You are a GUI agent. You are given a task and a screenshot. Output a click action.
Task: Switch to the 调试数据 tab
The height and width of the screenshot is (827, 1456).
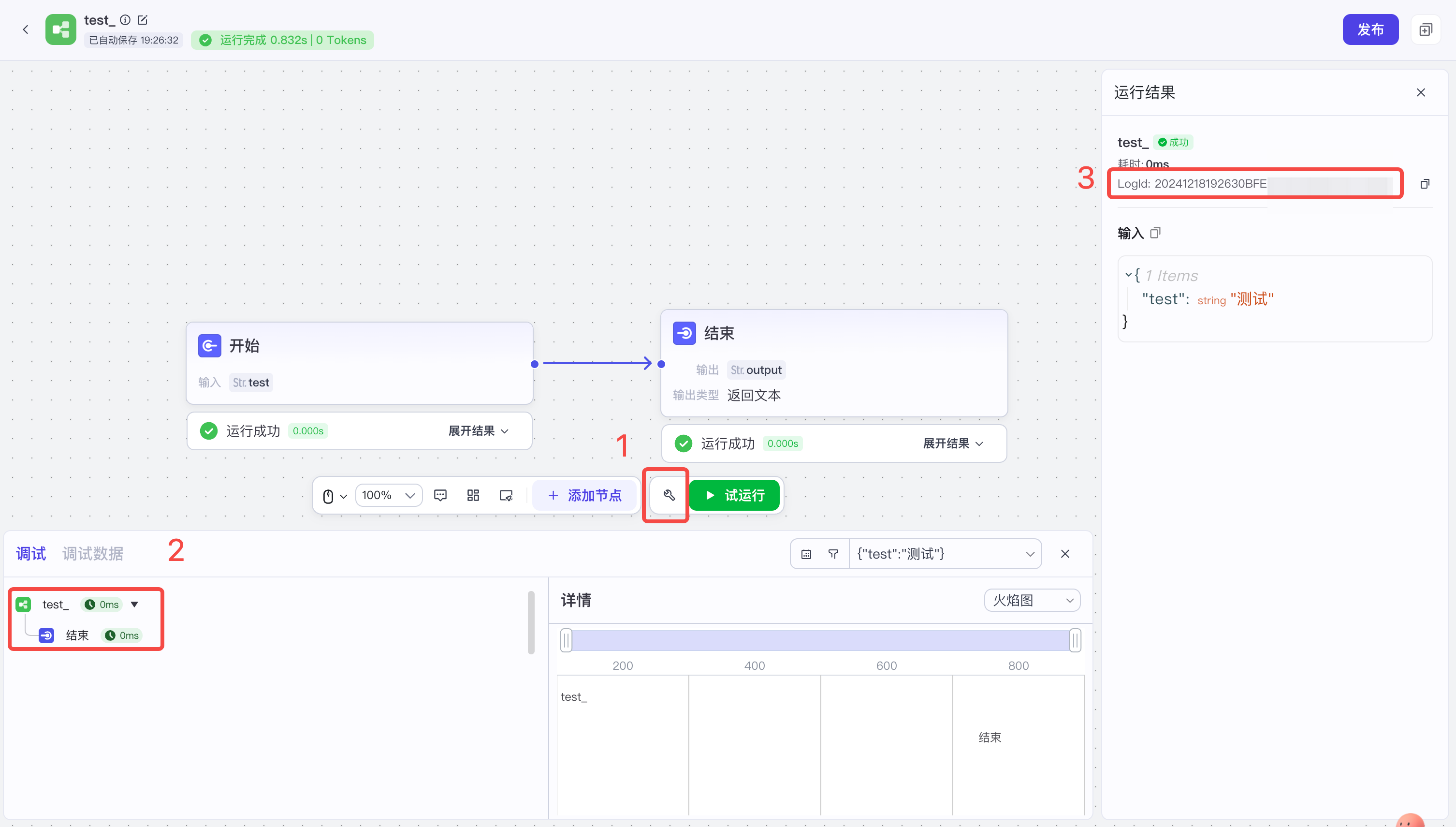(92, 554)
